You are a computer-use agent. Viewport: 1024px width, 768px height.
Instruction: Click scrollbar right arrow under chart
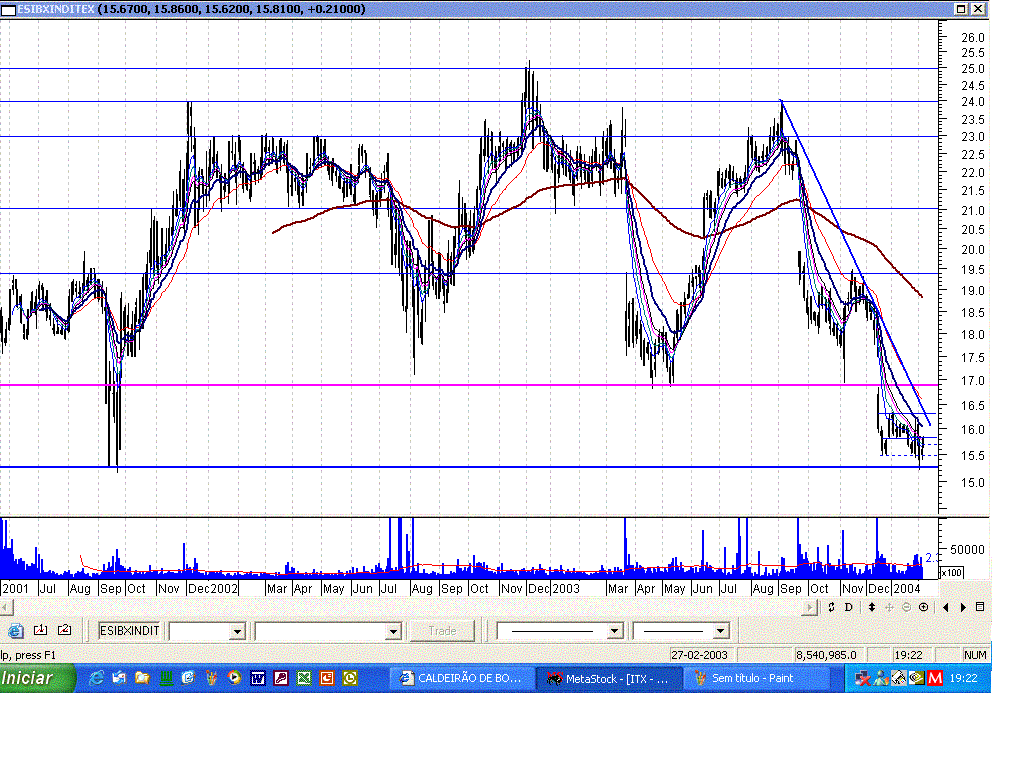pos(810,607)
